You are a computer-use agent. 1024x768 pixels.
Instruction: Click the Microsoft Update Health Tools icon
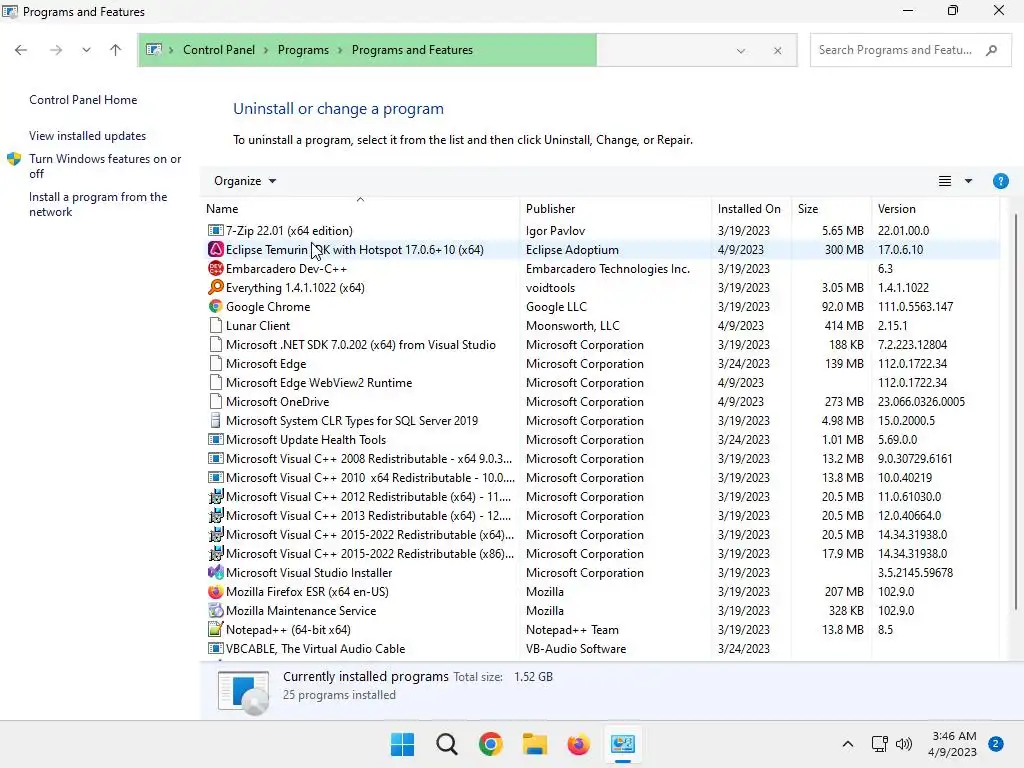pyautogui.click(x=215, y=440)
